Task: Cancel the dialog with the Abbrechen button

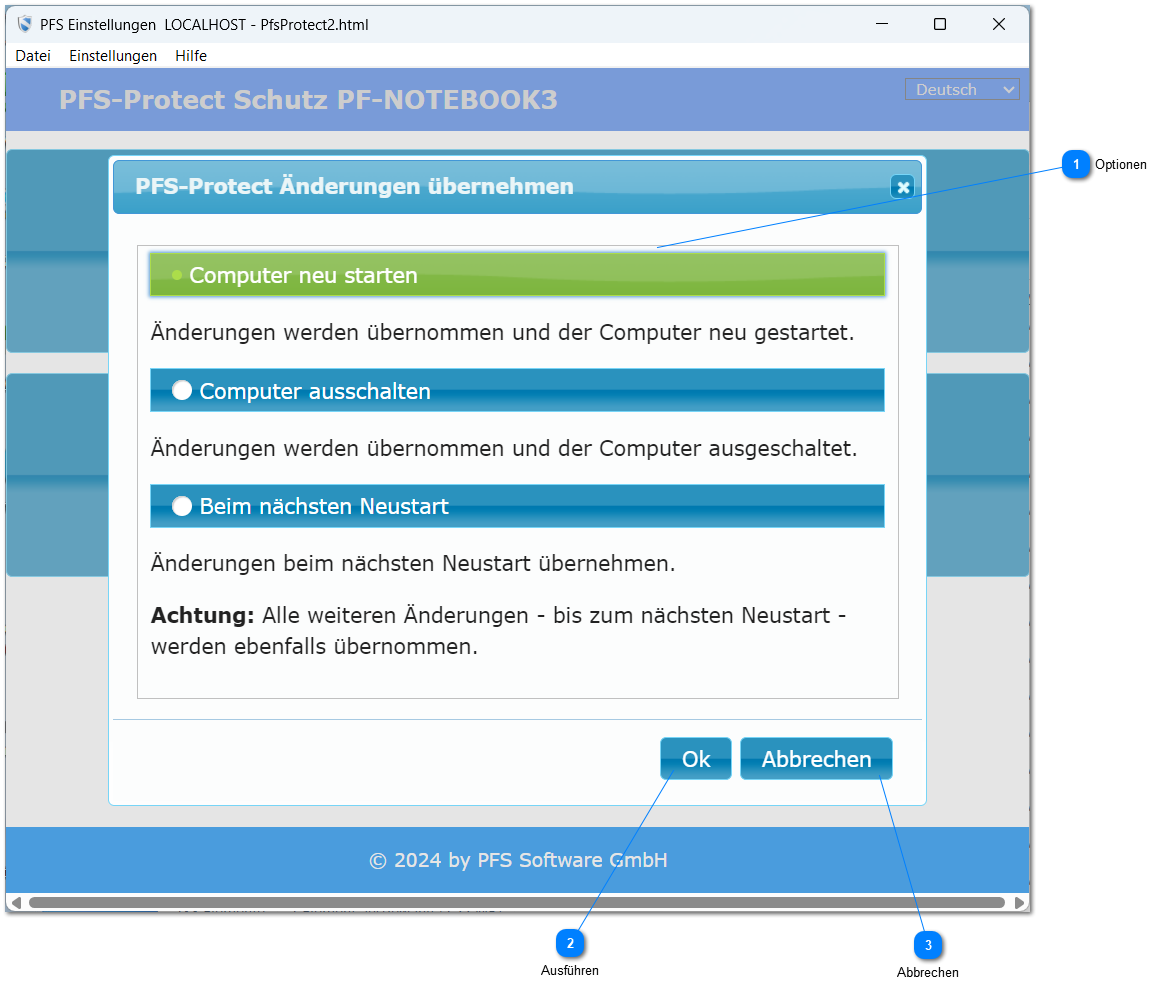Action: [816, 758]
